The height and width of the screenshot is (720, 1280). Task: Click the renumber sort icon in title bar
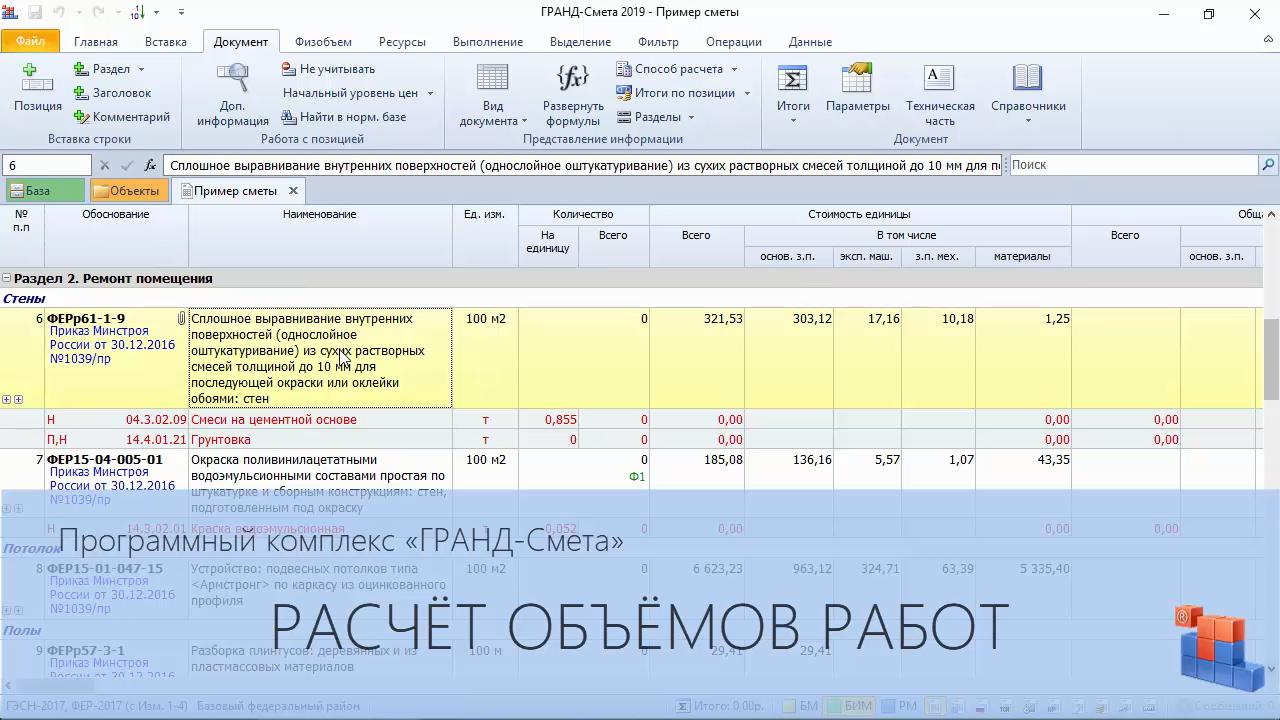pyautogui.click(x=137, y=13)
